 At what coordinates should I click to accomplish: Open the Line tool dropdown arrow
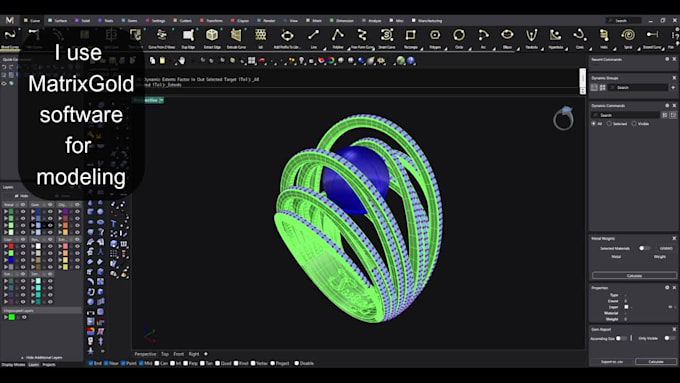pos(324,49)
